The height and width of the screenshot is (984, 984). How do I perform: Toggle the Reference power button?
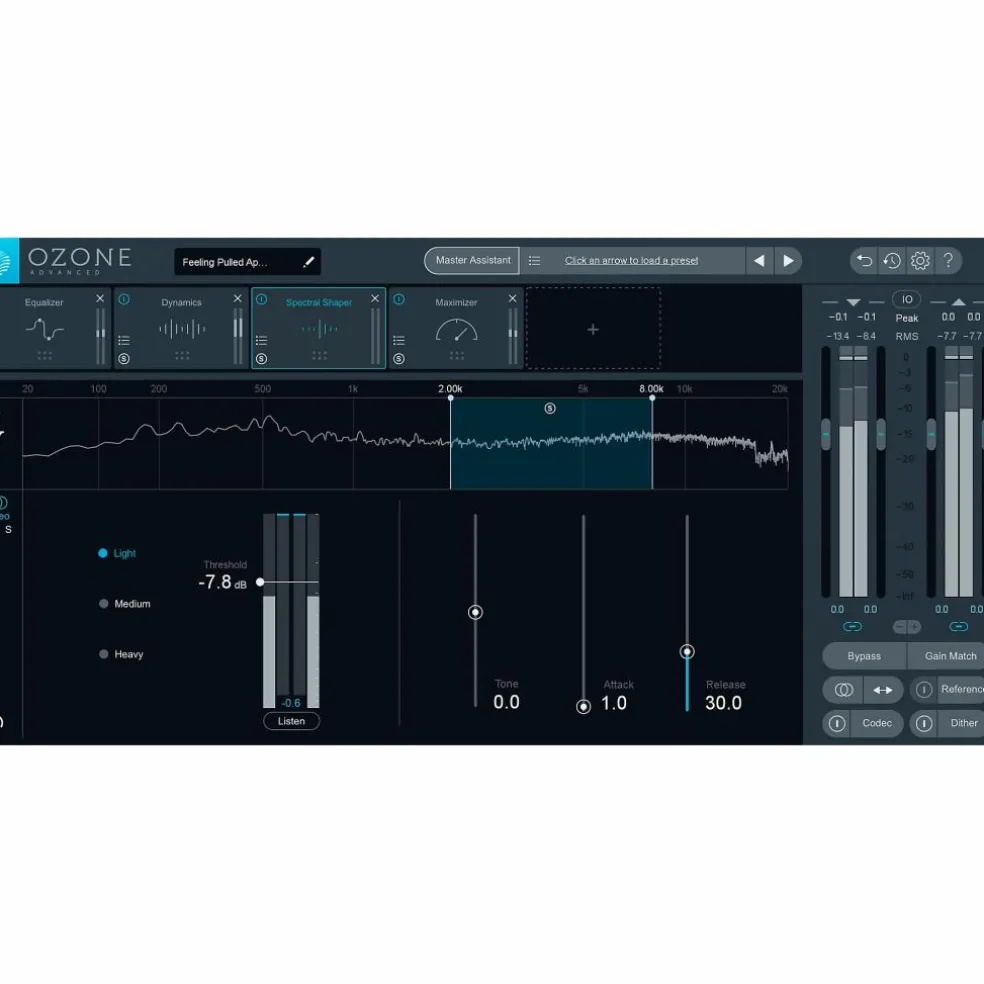point(924,690)
